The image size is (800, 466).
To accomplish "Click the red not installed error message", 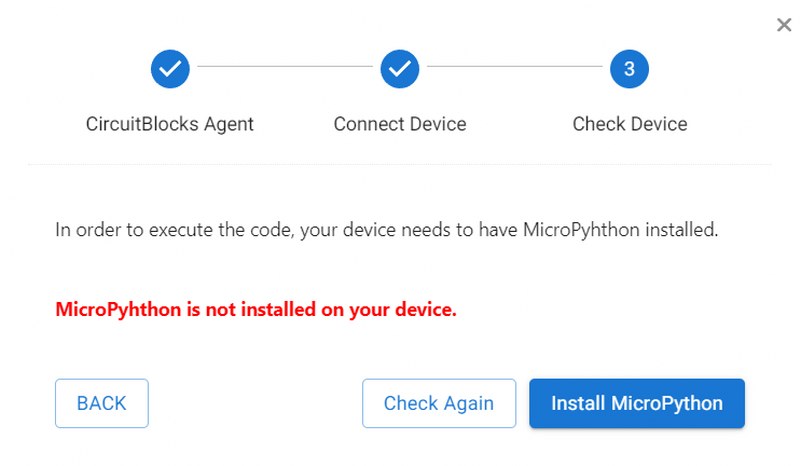I will click(x=256, y=309).
